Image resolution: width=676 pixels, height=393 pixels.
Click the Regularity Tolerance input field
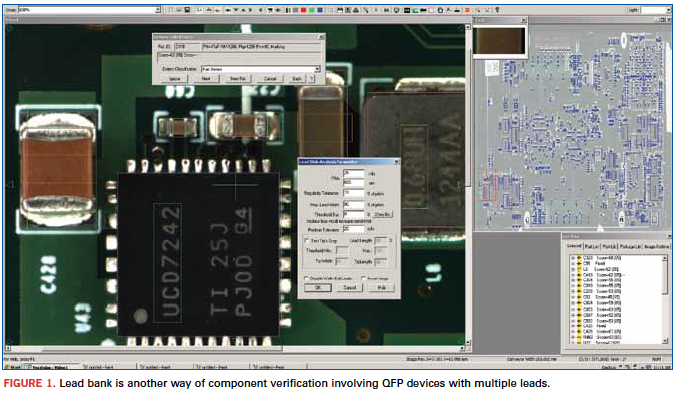(354, 193)
